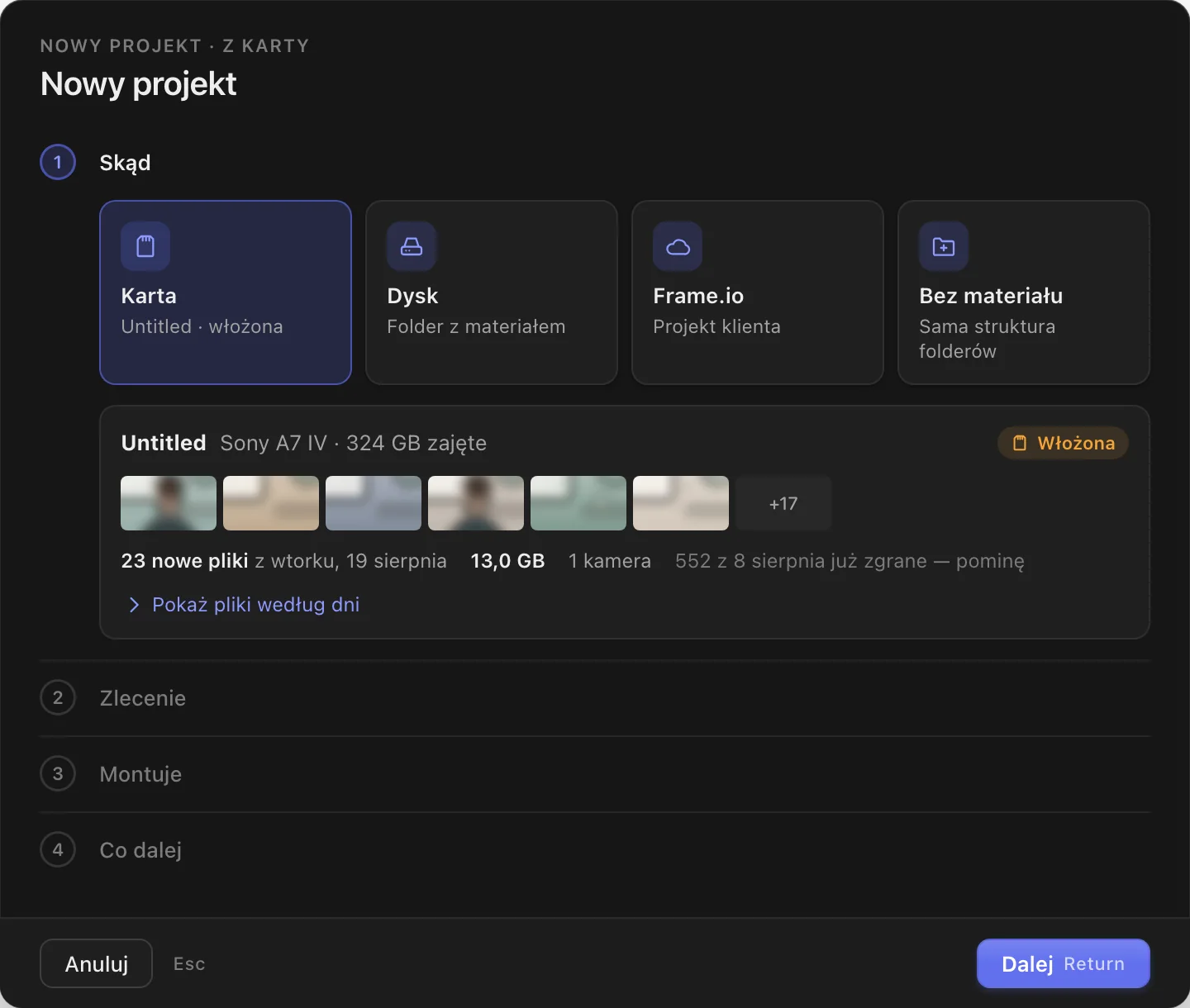Open the Co dalej step

[x=595, y=850]
